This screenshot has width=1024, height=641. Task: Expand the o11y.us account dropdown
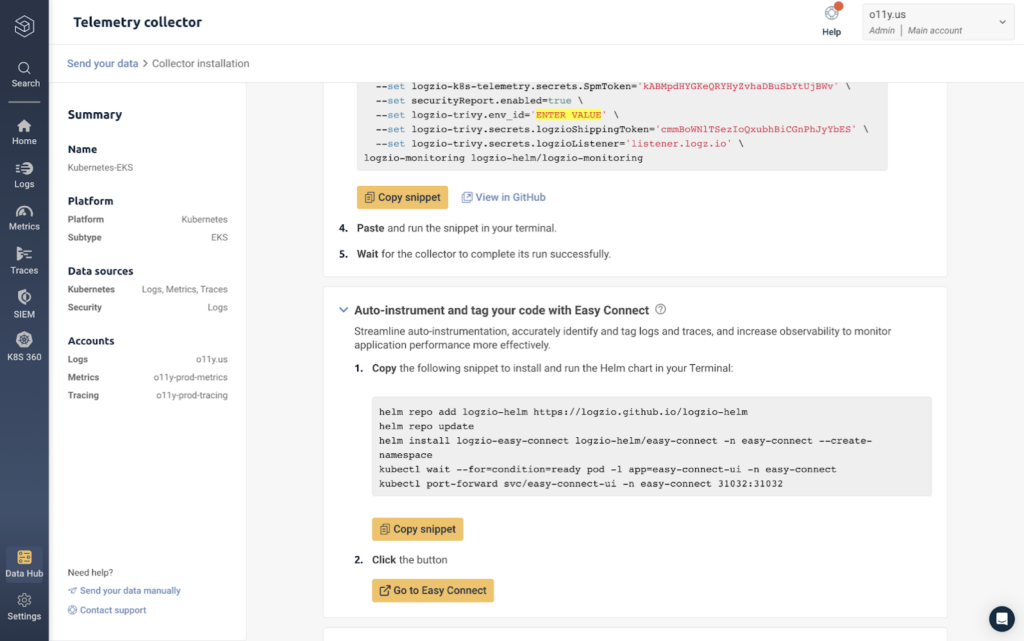(x=938, y=22)
